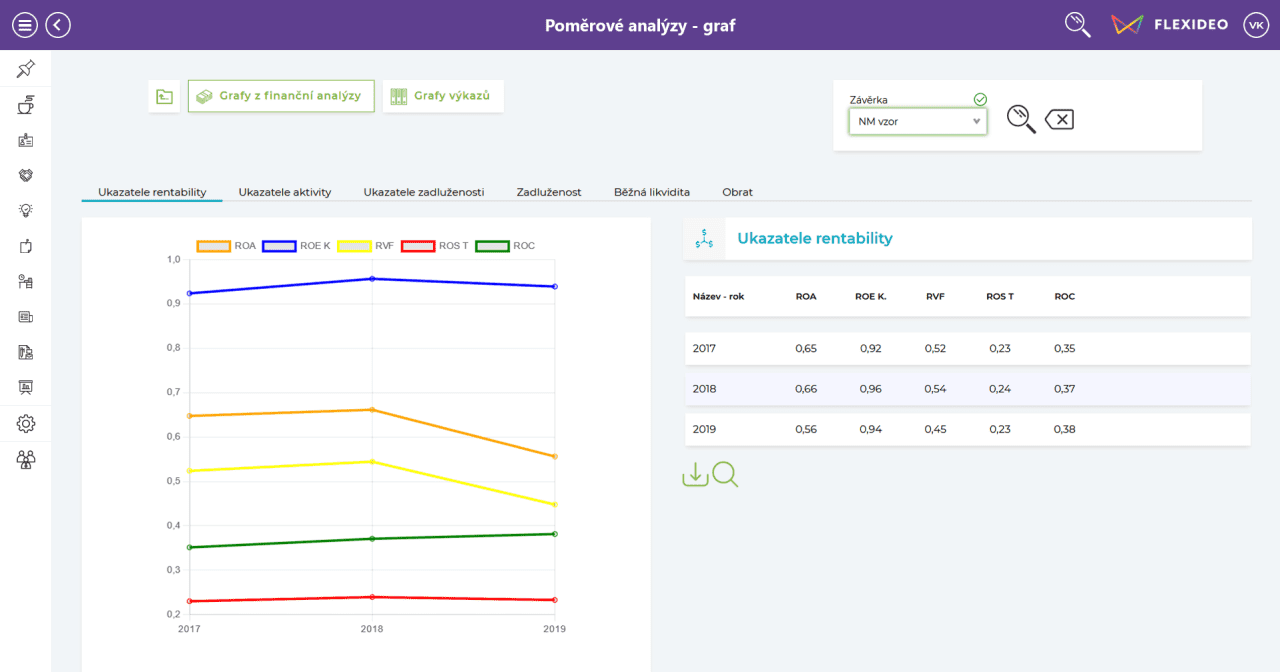The image size is (1280, 672).
Task: Download the table data export icon
Action: tap(695, 474)
